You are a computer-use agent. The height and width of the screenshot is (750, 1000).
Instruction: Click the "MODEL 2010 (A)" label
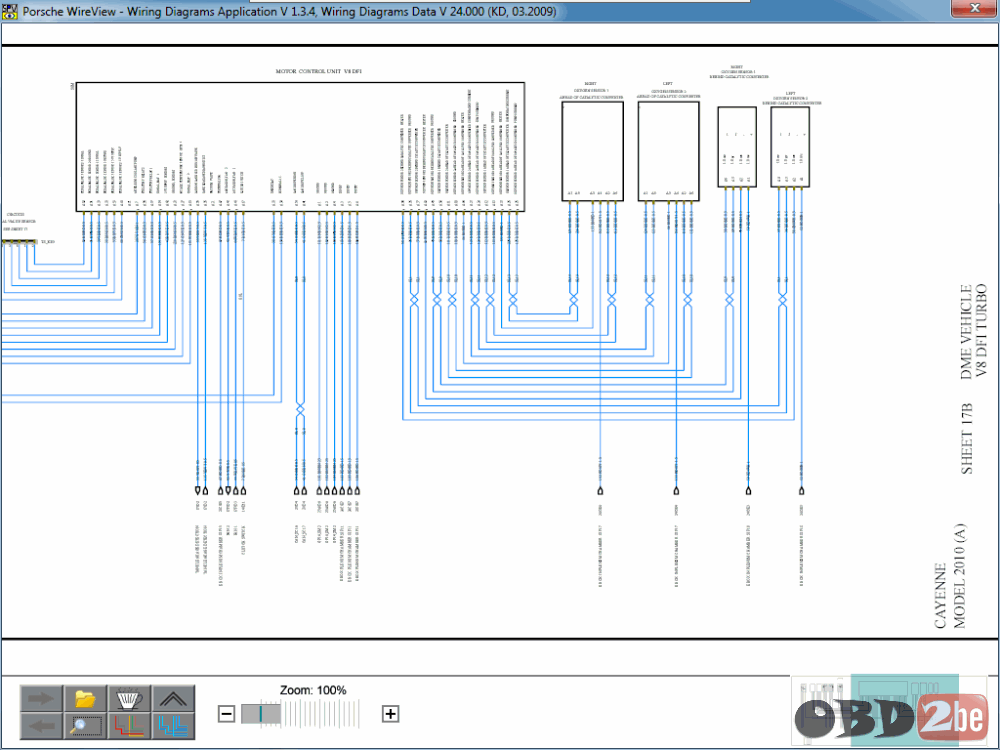pyautogui.click(x=960, y=576)
